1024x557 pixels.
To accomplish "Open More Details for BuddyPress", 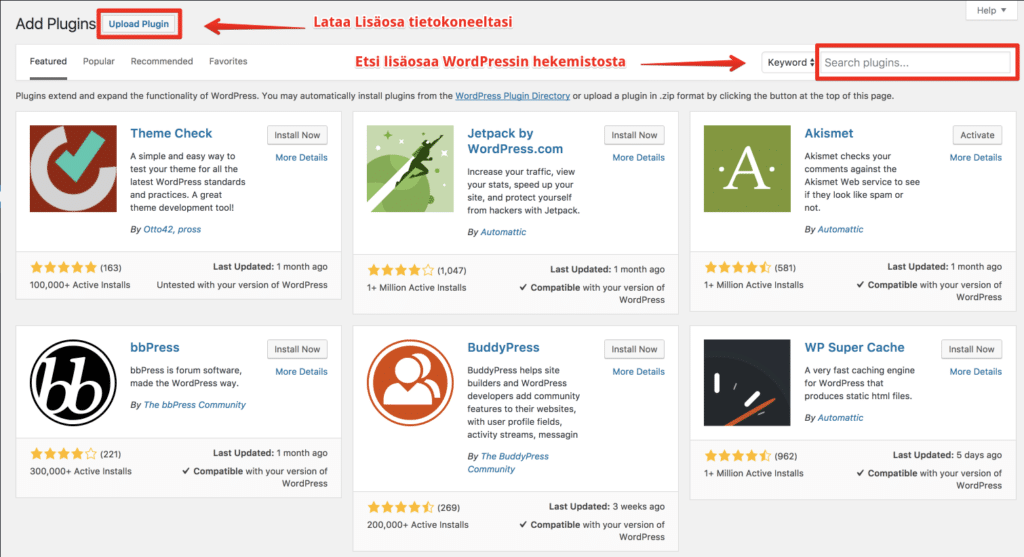I will (x=638, y=372).
